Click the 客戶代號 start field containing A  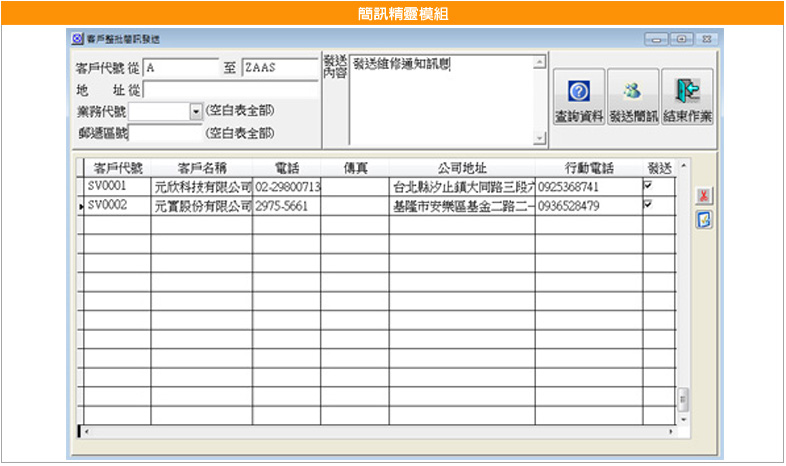[x=180, y=68]
